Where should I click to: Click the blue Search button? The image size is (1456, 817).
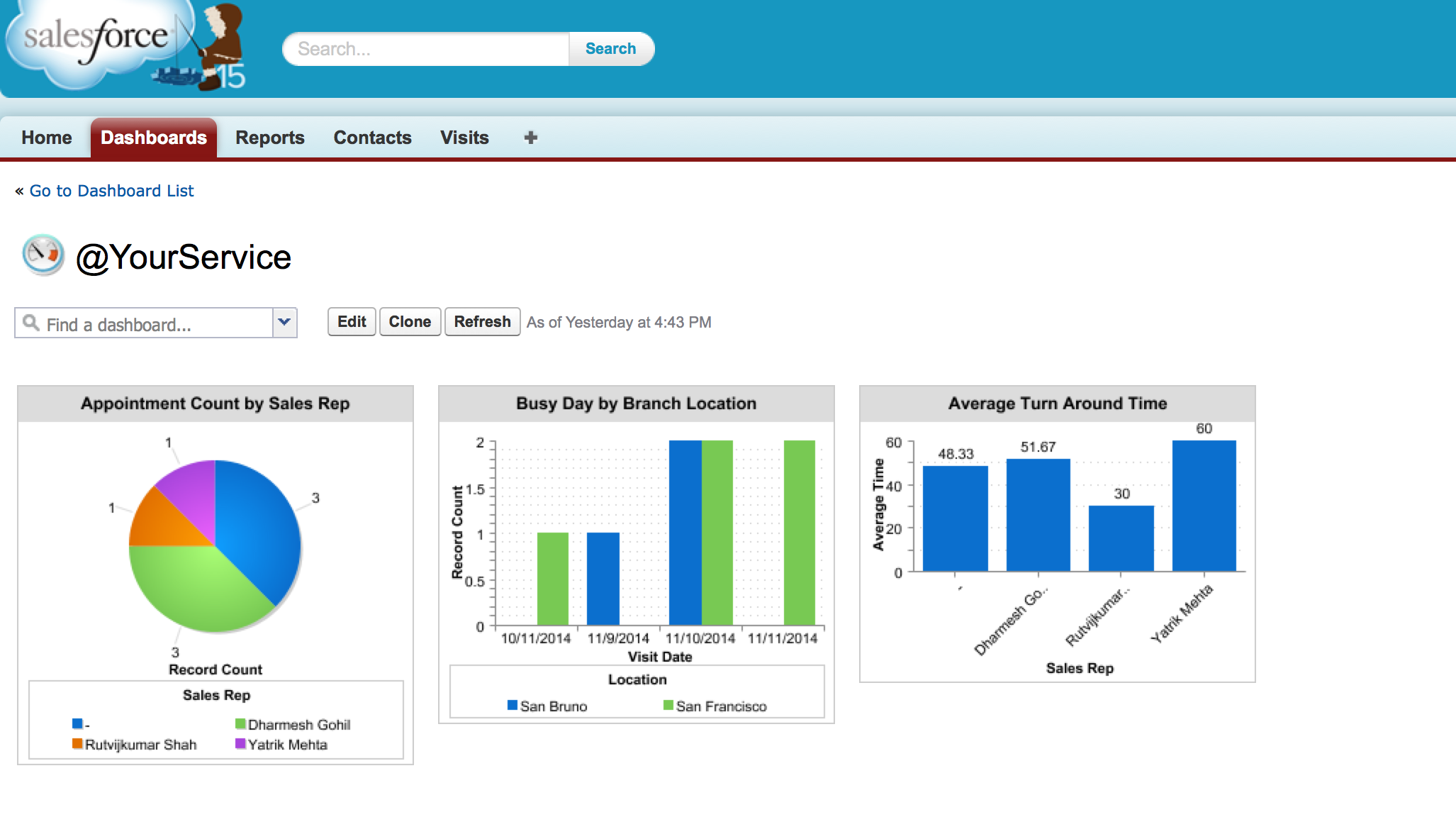coord(610,49)
